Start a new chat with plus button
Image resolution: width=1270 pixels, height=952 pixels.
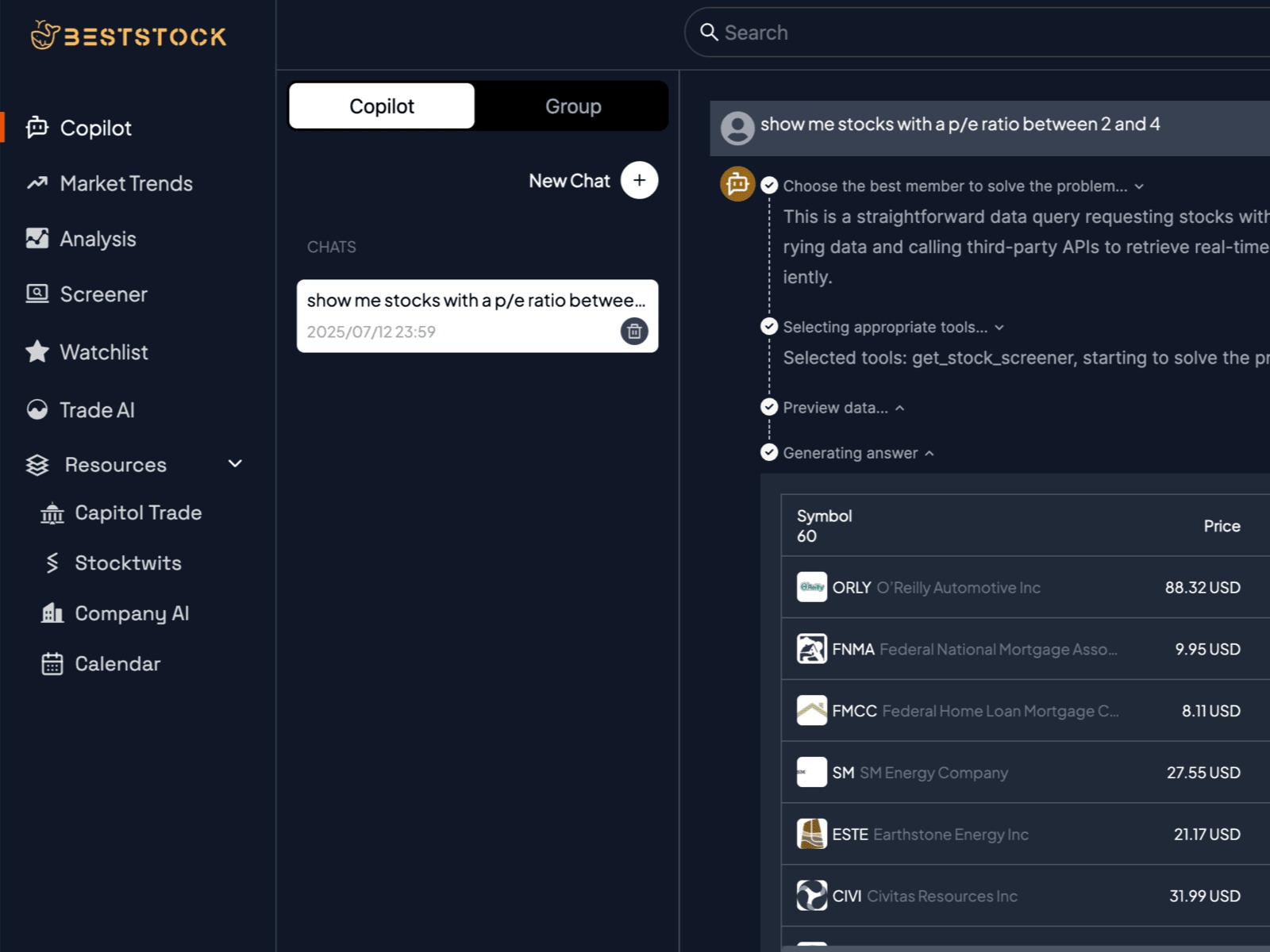[x=639, y=180]
